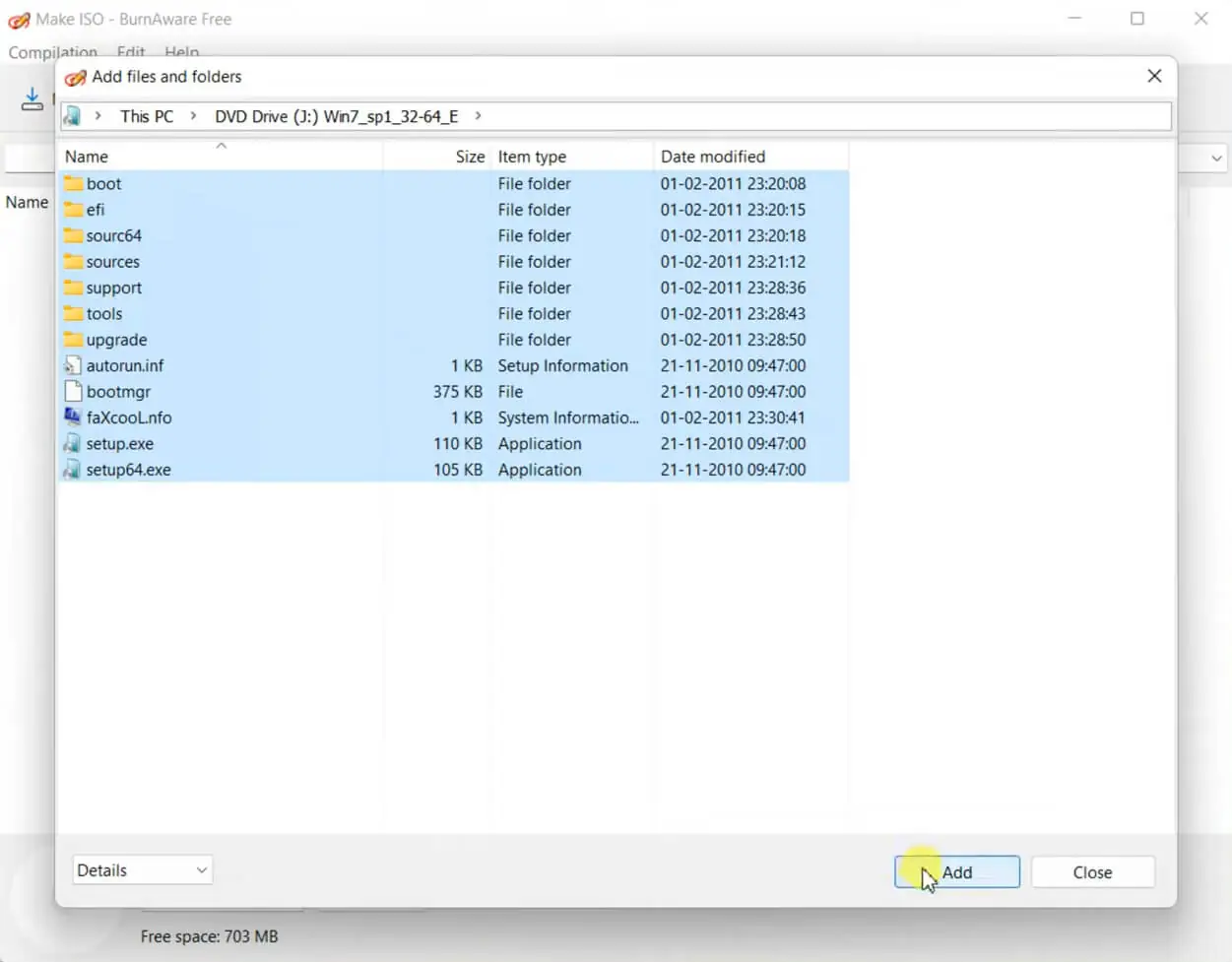Click the bootmgr file name
This screenshot has height=962, width=1232.
pyautogui.click(x=118, y=392)
